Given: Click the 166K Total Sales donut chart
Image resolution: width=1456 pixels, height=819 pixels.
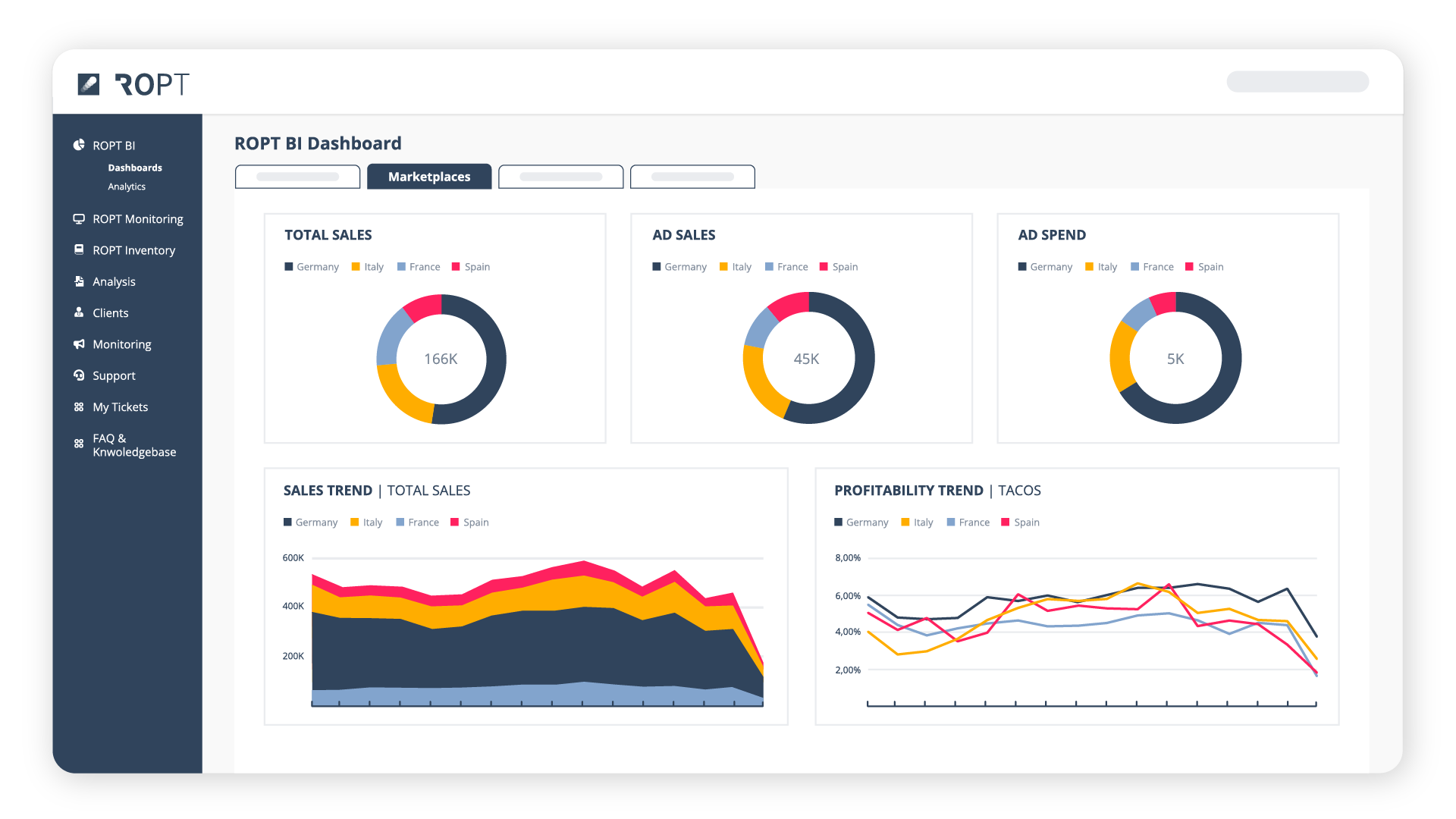Looking at the screenshot, I should tap(441, 359).
